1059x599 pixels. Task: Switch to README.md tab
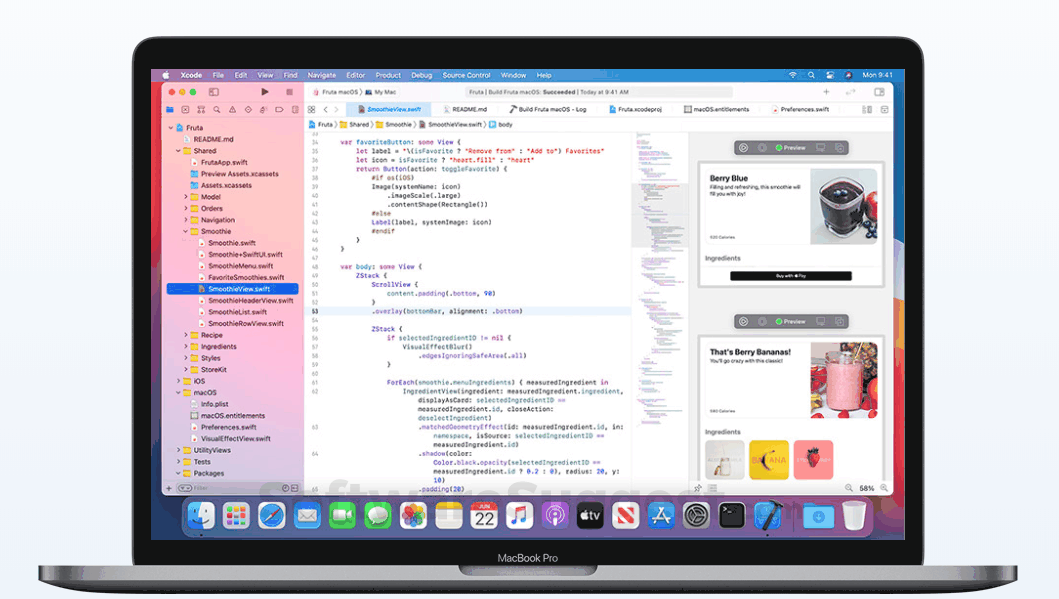coord(465,109)
